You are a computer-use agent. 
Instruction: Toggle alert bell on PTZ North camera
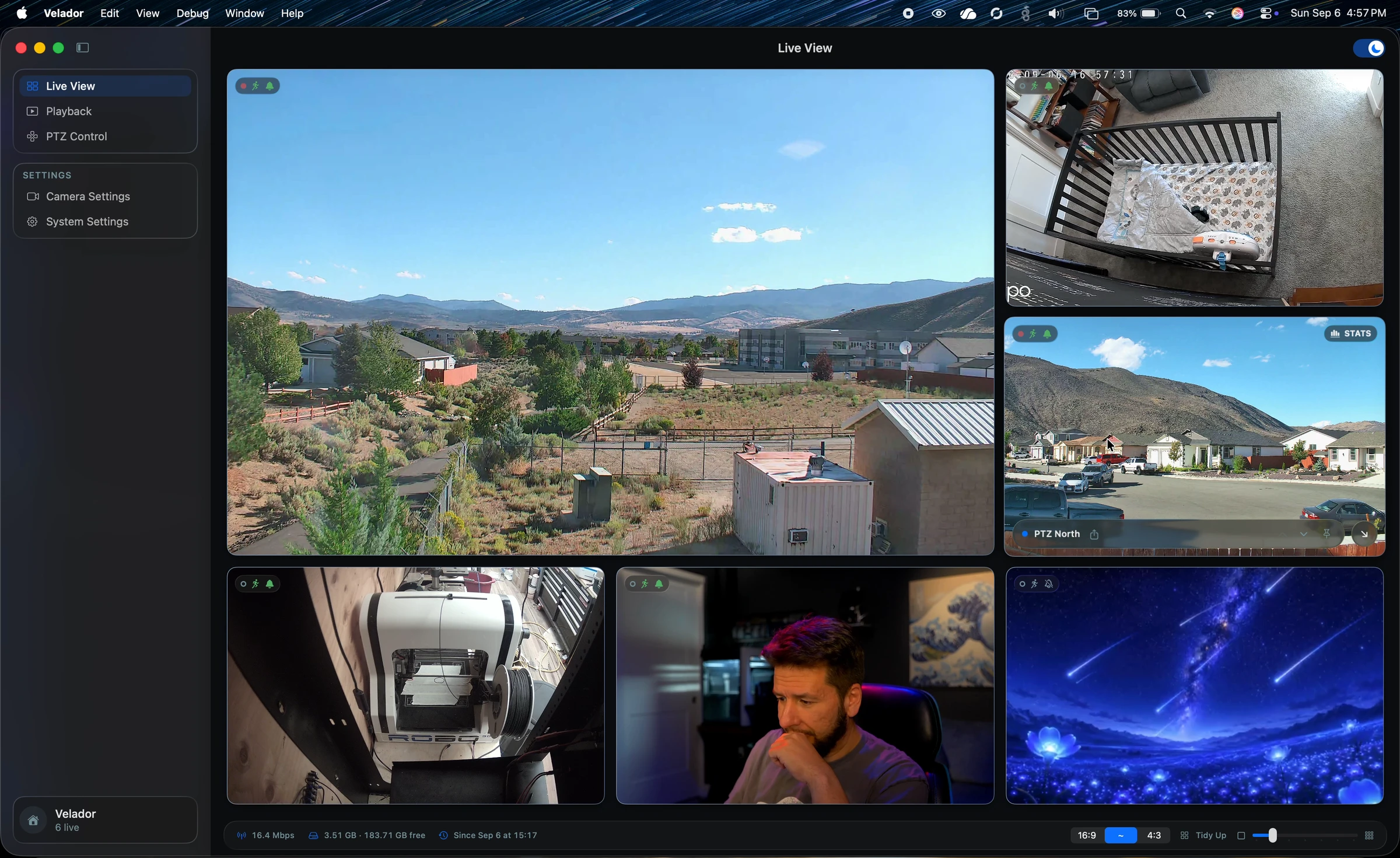tap(1048, 334)
